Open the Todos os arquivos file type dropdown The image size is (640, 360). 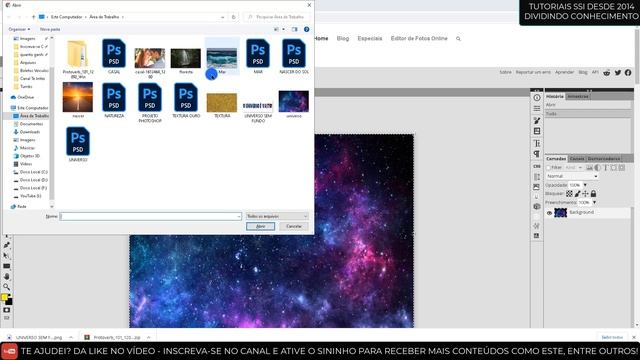click(x=277, y=216)
